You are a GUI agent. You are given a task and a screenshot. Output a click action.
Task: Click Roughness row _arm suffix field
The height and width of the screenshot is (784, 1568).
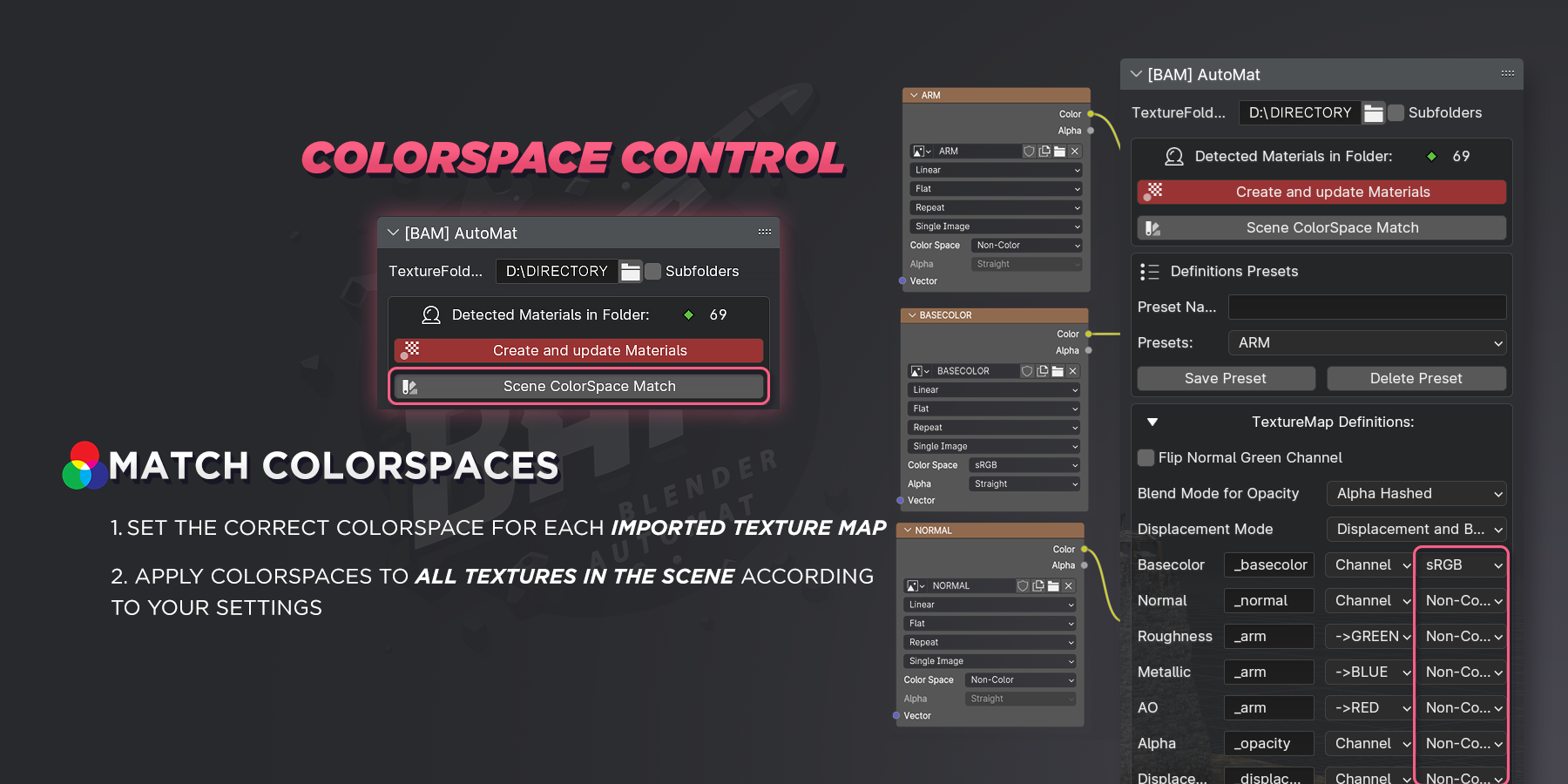[1269, 637]
